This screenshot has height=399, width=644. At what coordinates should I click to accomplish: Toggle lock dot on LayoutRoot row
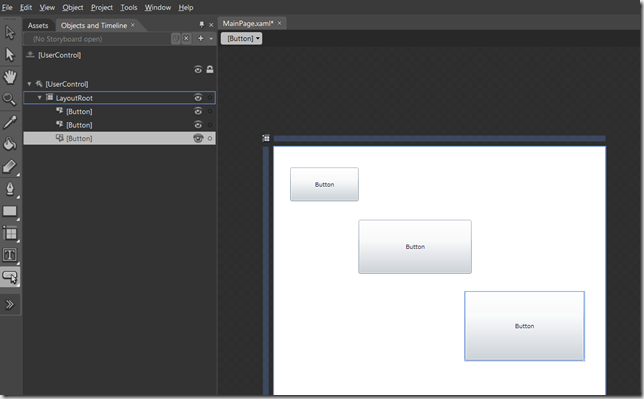point(210,98)
